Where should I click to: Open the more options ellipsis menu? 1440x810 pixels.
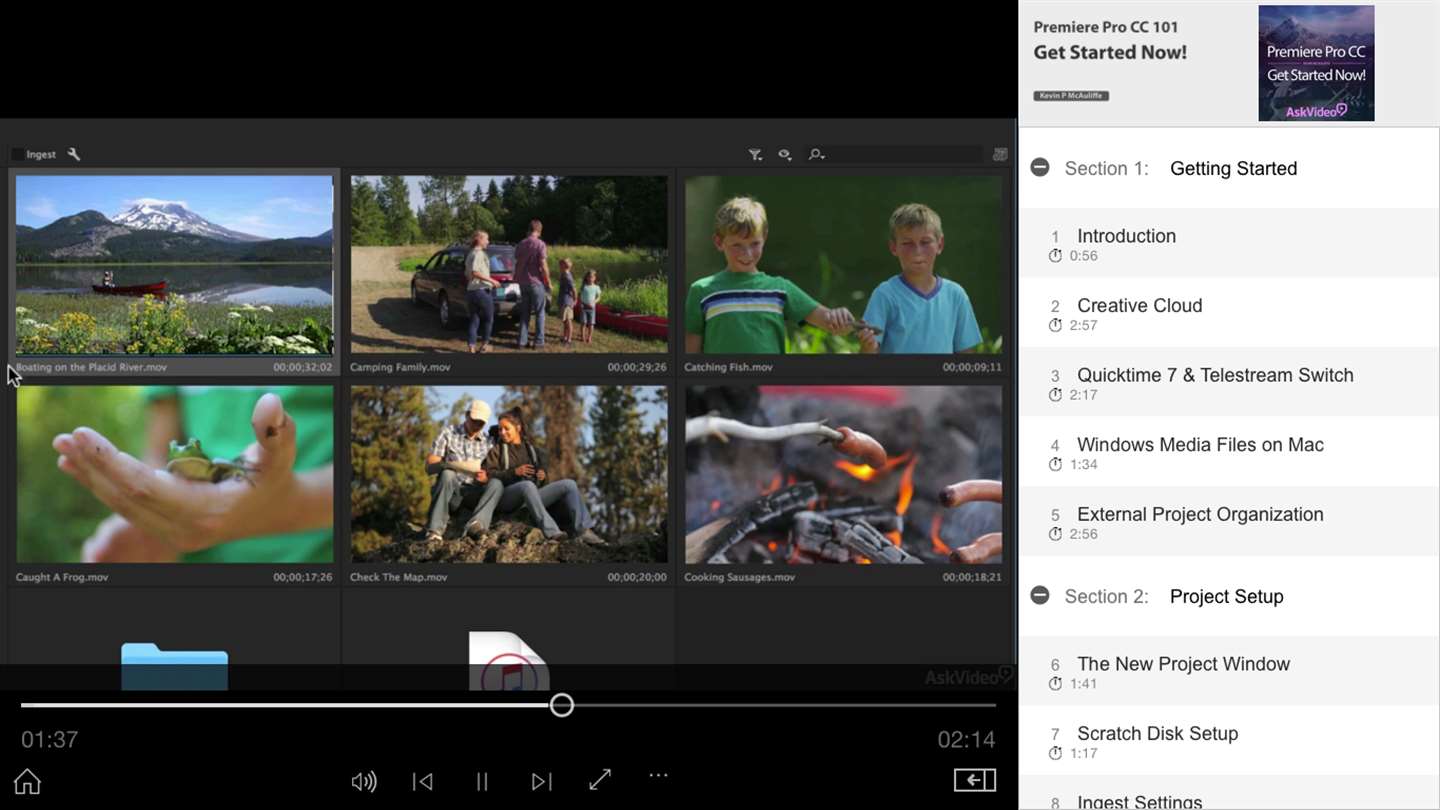point(658,775)
